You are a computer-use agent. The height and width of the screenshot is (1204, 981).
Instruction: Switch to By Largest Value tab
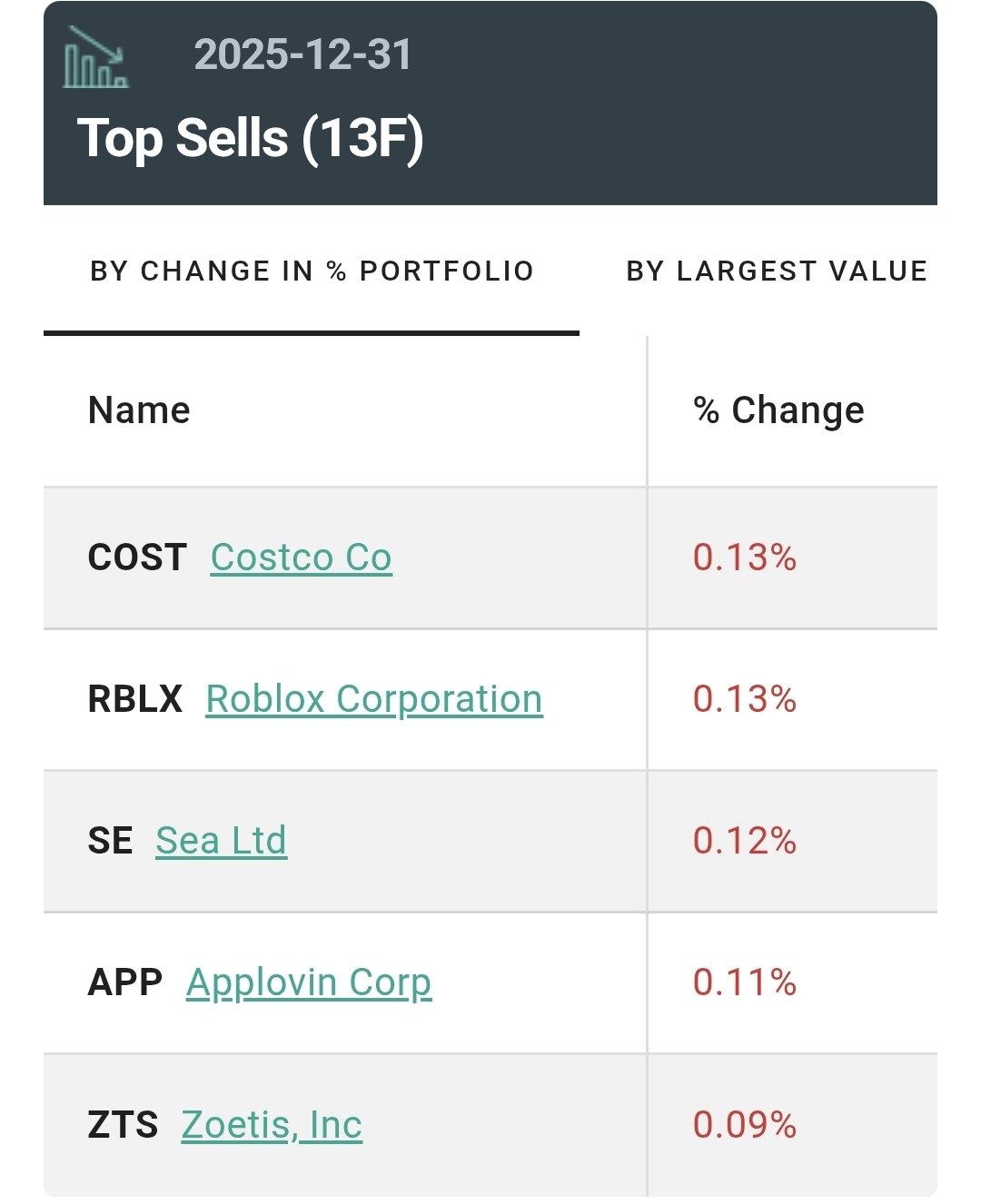[x=777, y=271]
